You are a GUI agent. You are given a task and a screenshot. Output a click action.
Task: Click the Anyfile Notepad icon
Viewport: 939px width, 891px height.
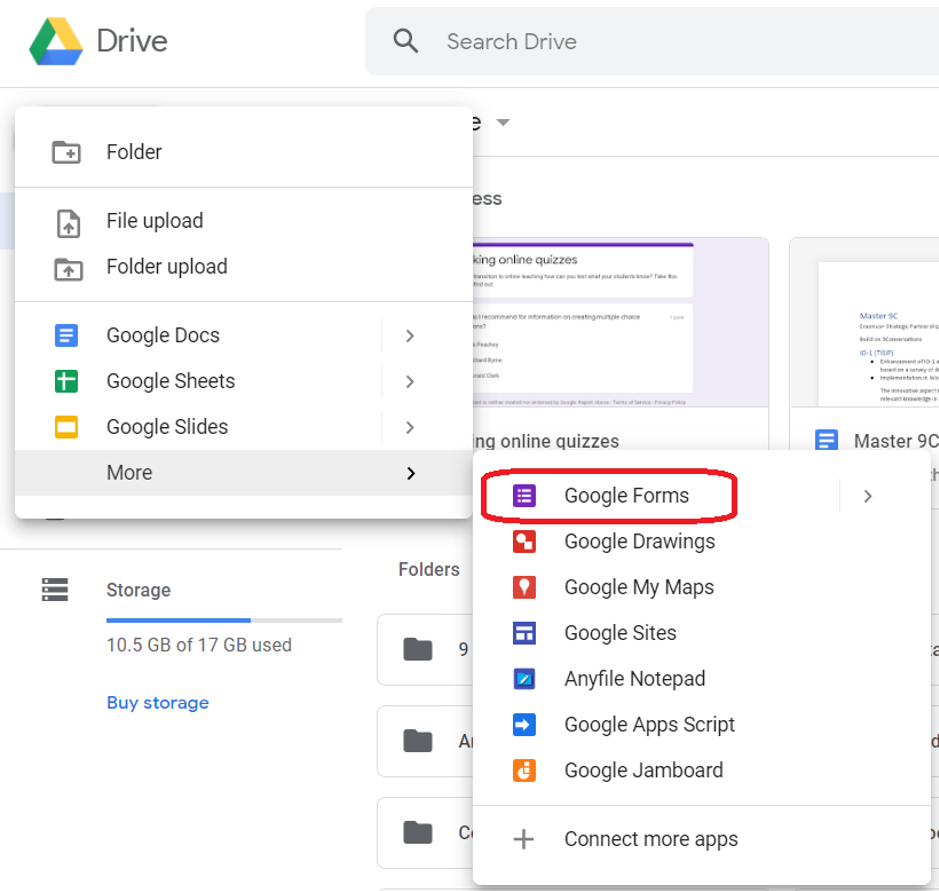524,679
